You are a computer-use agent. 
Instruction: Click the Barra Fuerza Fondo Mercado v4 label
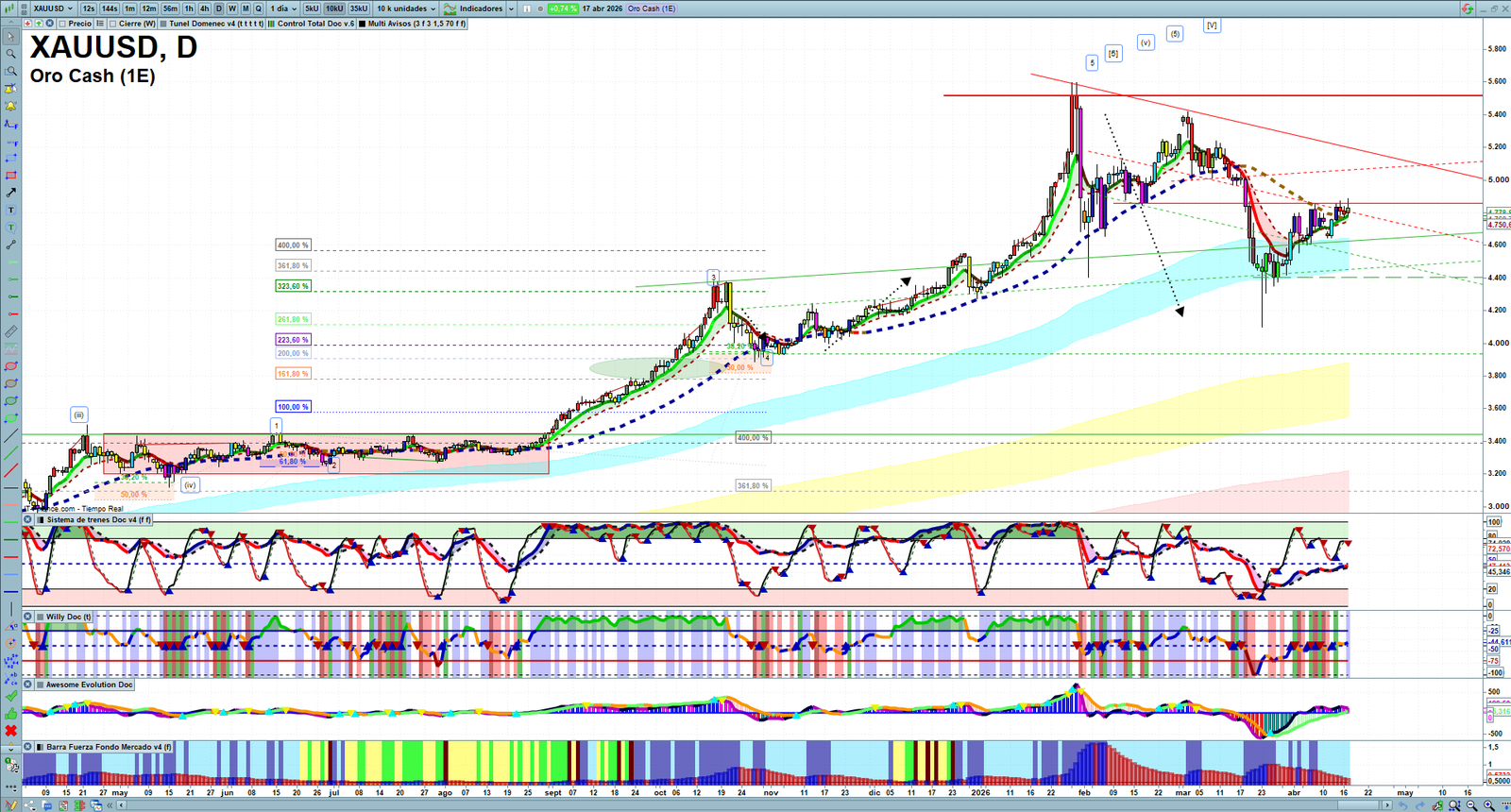point(110,747)
